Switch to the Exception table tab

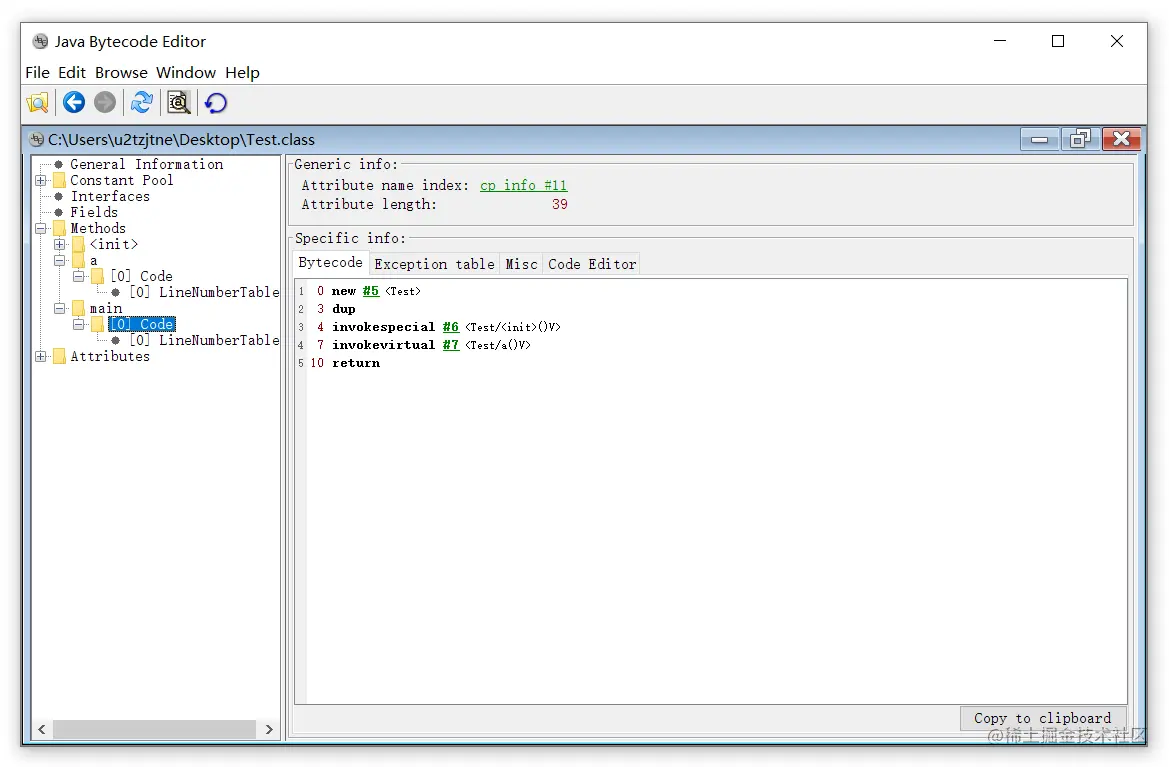click(x=434, y=264)
